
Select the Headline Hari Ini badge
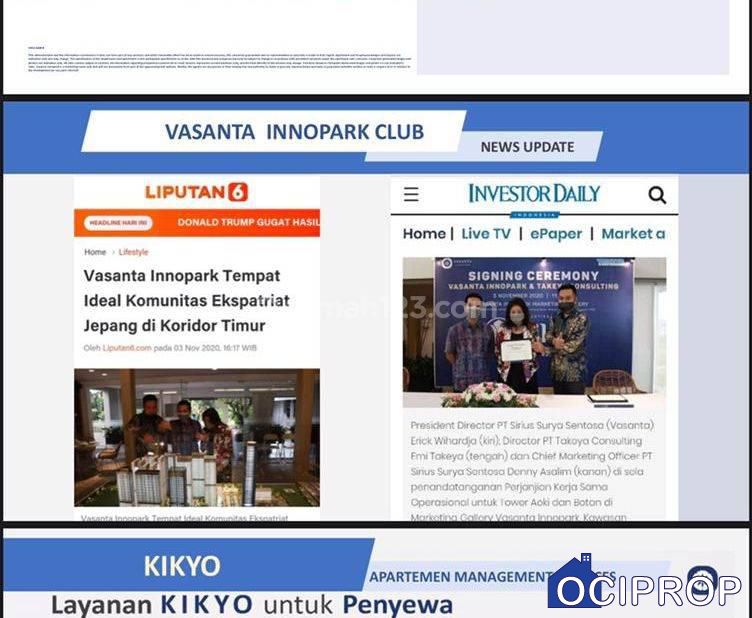118,223
